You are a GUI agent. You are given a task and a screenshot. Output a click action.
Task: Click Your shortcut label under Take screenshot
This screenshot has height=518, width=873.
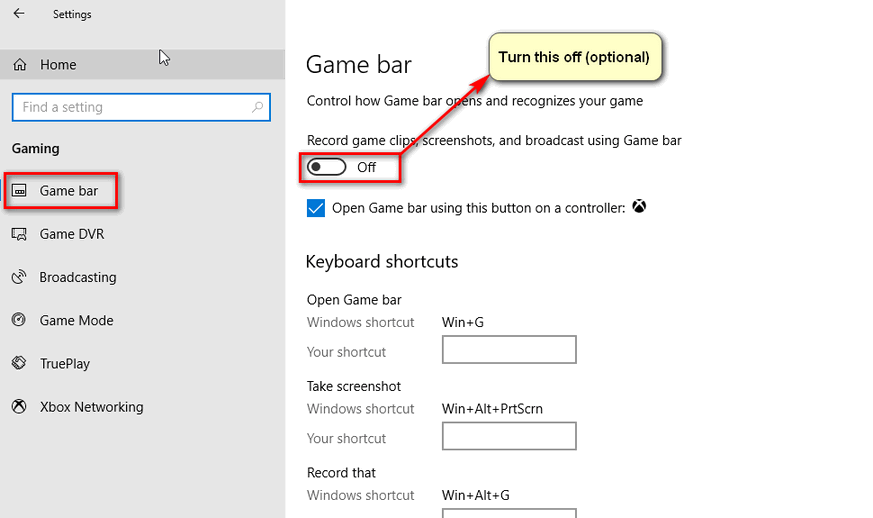point(346,438)
